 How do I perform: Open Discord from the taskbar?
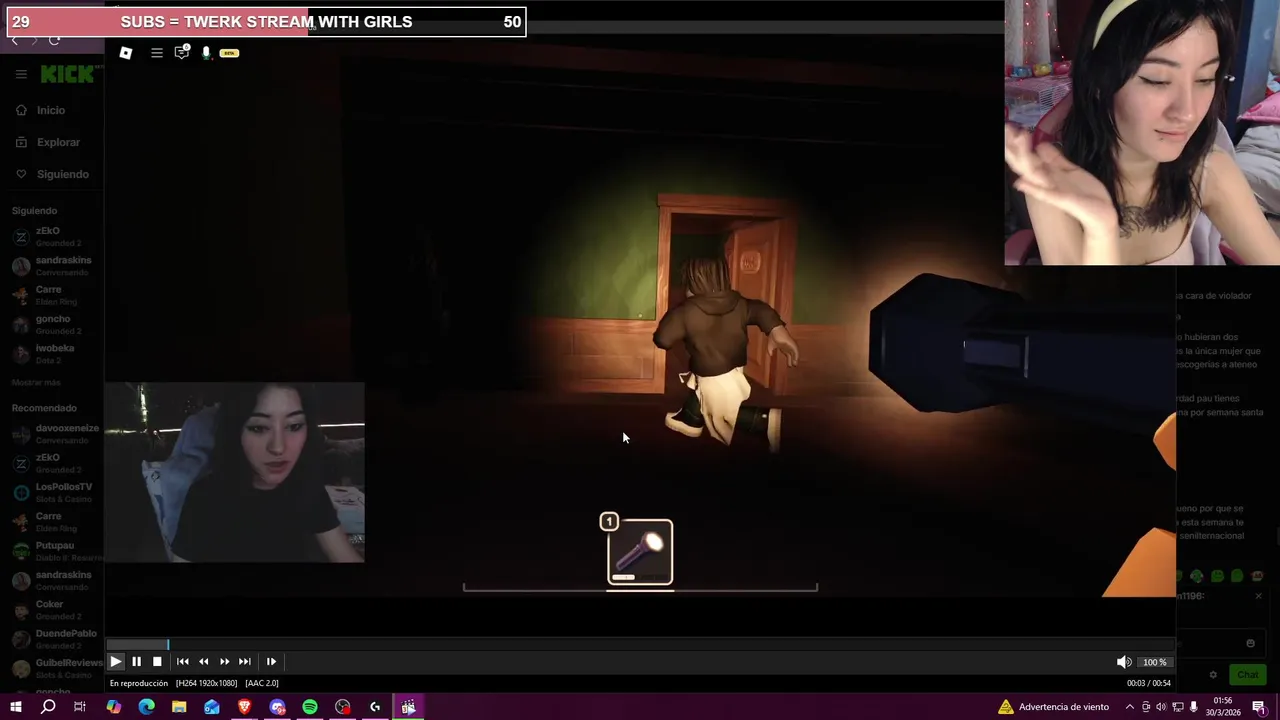pos(277,707)
